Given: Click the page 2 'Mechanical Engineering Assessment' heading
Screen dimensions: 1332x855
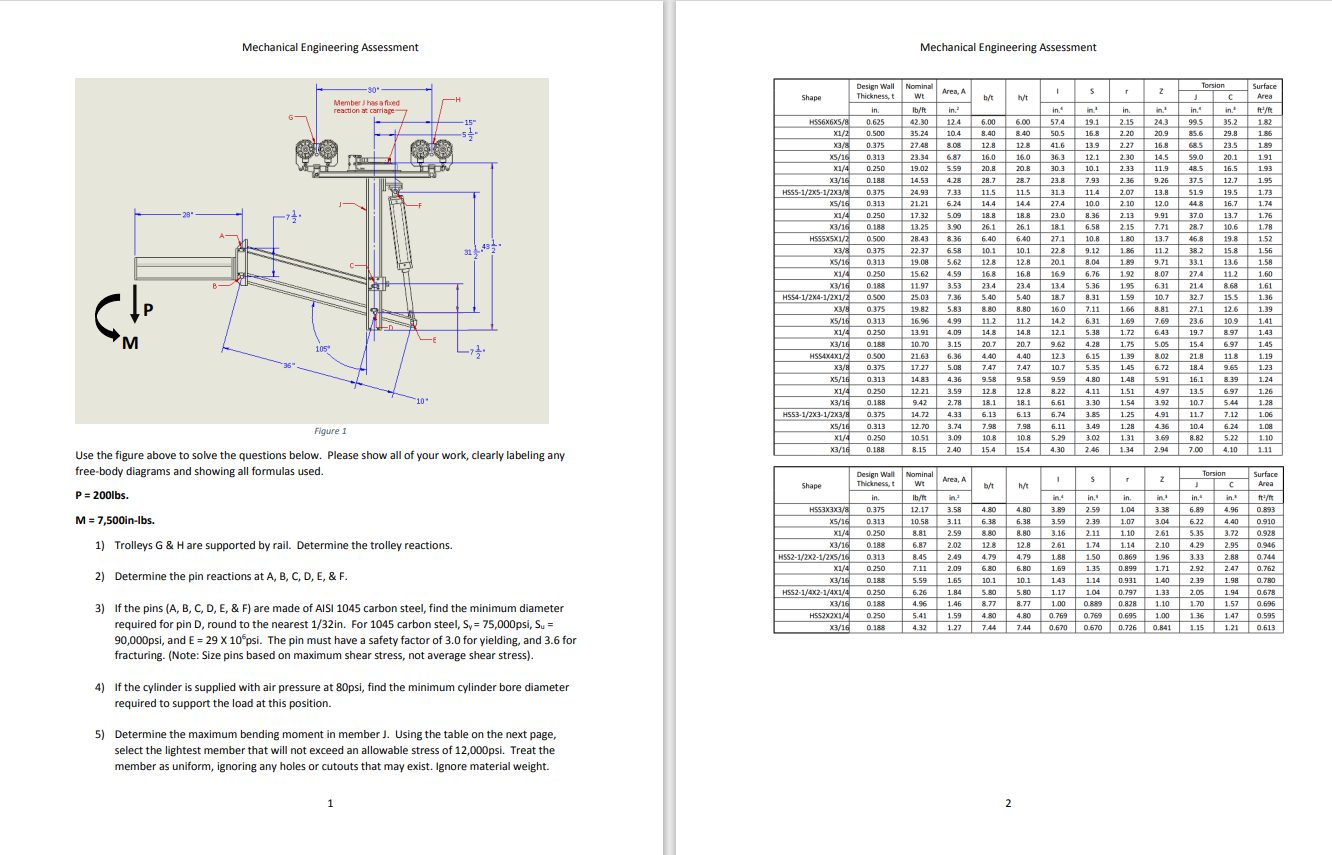Looking at the screenshot, I should 1008,47.
